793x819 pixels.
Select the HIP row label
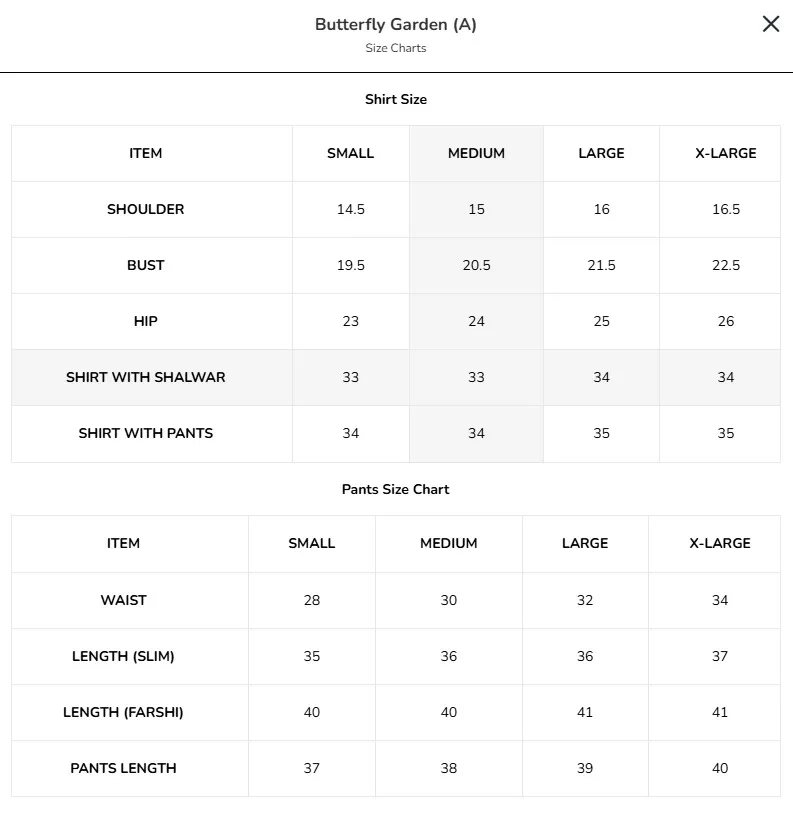[146, 321]
